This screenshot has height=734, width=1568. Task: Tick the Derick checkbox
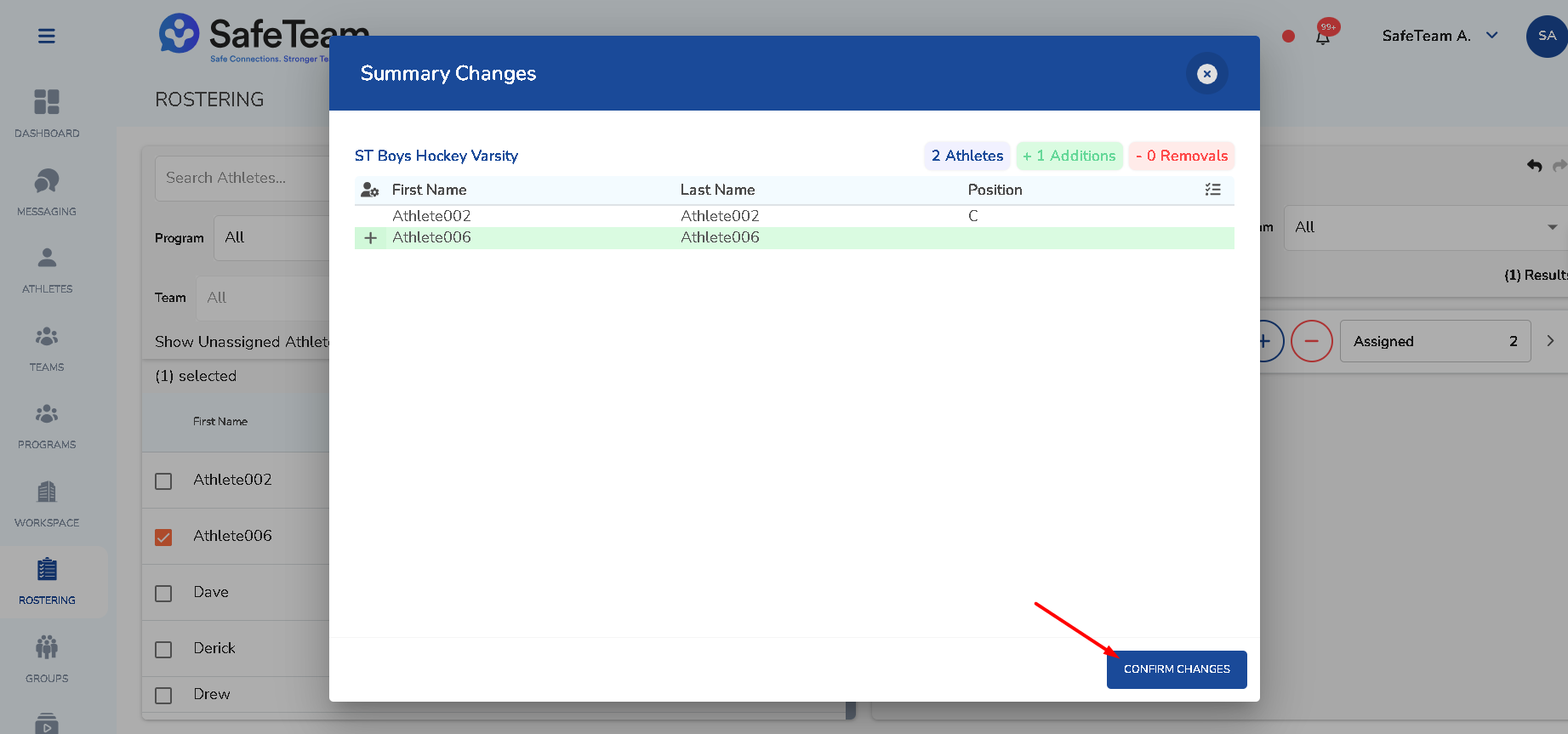tap(163, 650)
